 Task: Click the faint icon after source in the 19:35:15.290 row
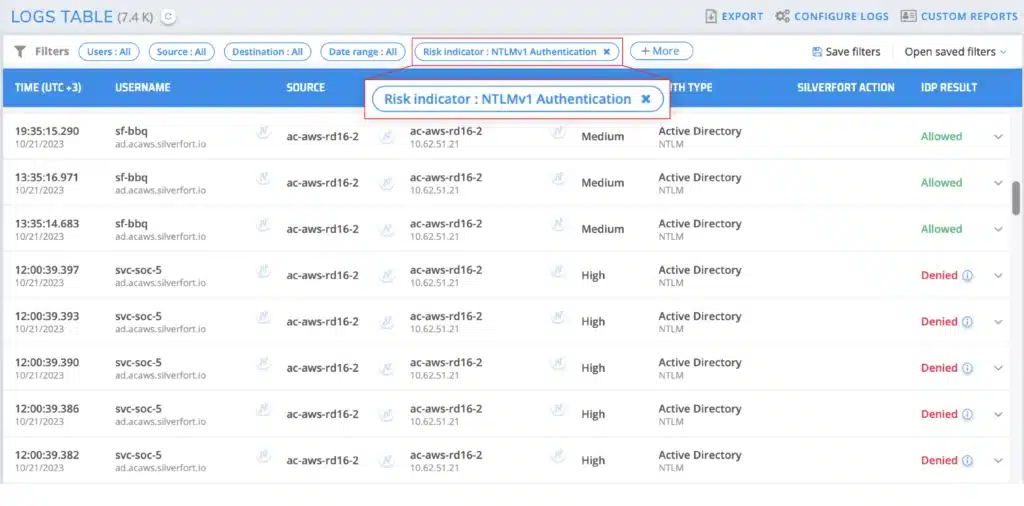coord(387,136)
